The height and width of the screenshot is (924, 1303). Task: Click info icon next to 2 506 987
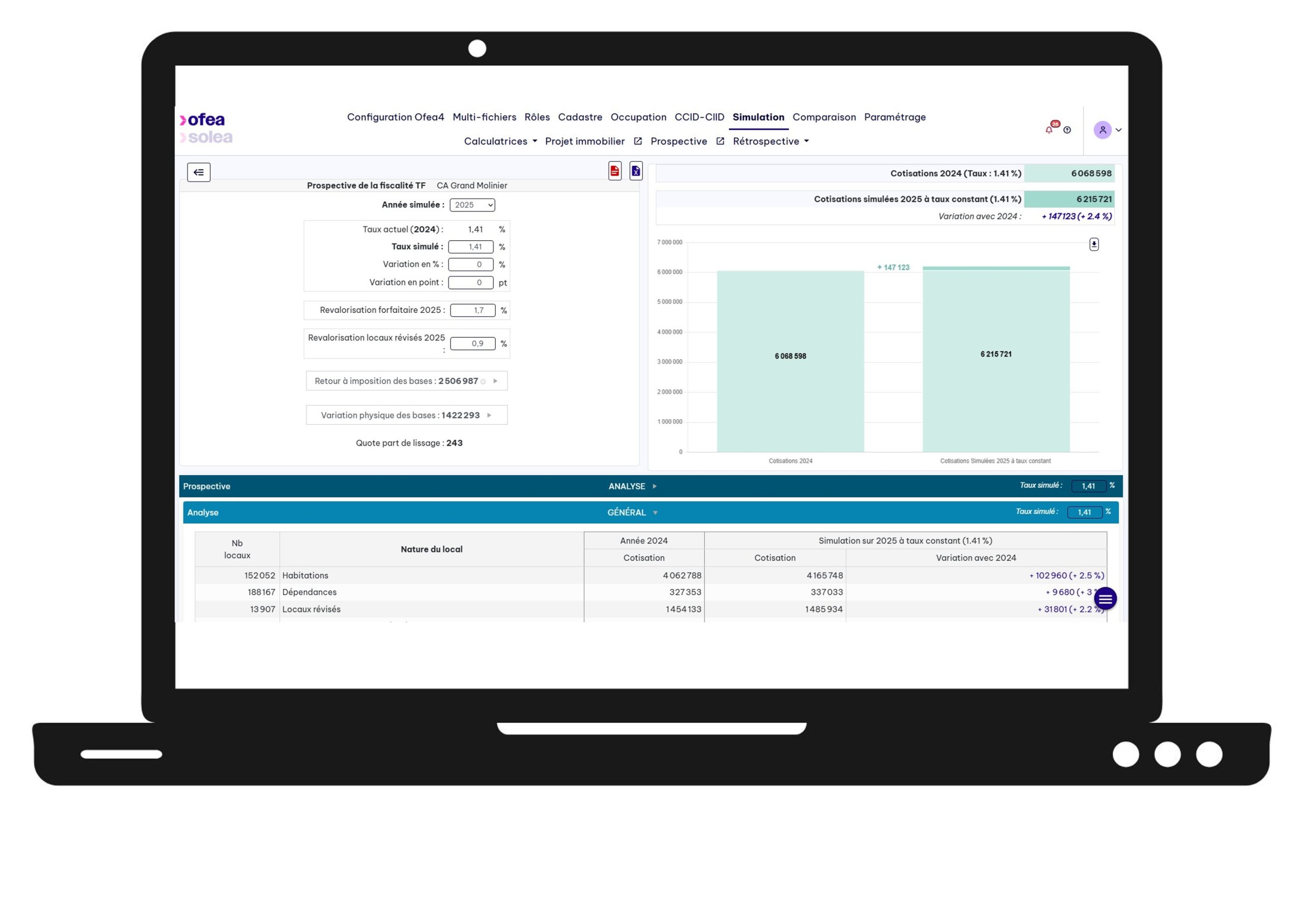pyautogui.click(x=483, y=382)
